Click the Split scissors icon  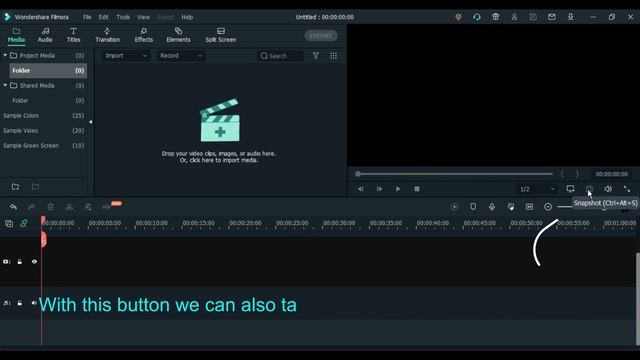(x=69, y=207)
